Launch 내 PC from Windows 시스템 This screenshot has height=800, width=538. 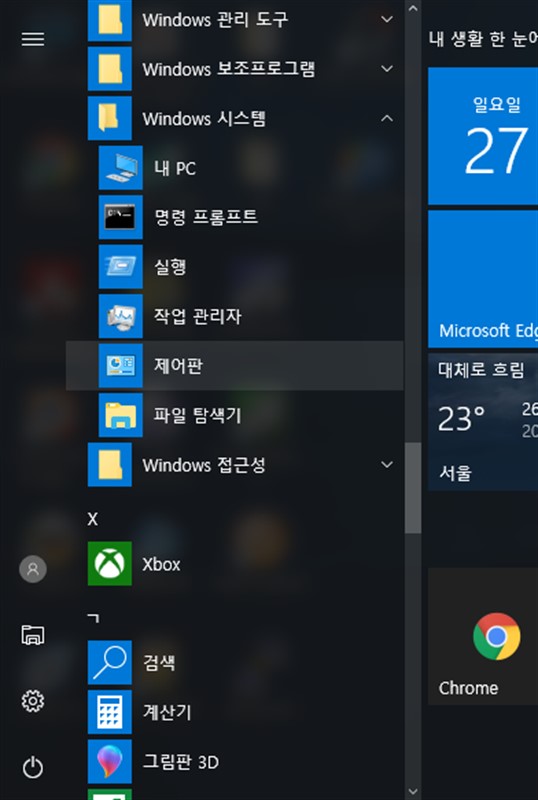click(x=235, y=167)
